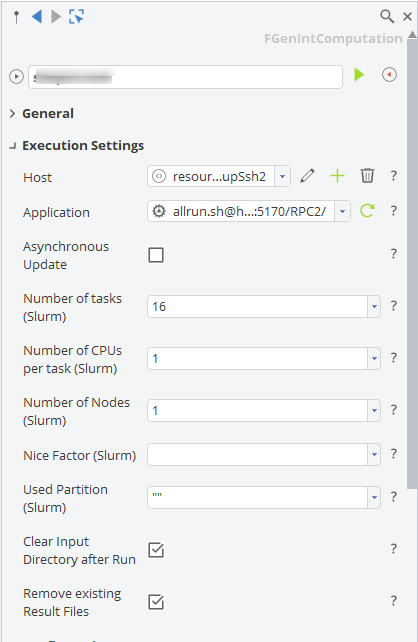Edit Host using the pencil icon

pyautogui.click(x=307, y=176)
